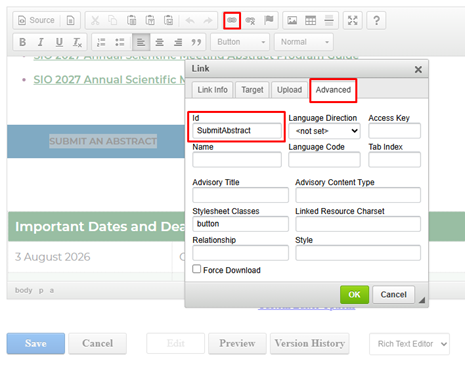
Task: Click the SUBMIT AN ABSTRACT link
Action: pyautogui.click(x=103, y=141)
